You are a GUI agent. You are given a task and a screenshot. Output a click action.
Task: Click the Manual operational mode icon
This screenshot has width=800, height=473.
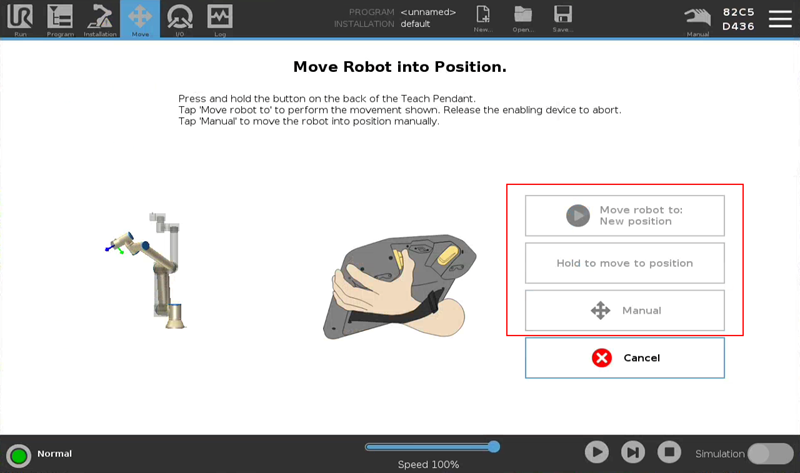(x=698, y=18)
